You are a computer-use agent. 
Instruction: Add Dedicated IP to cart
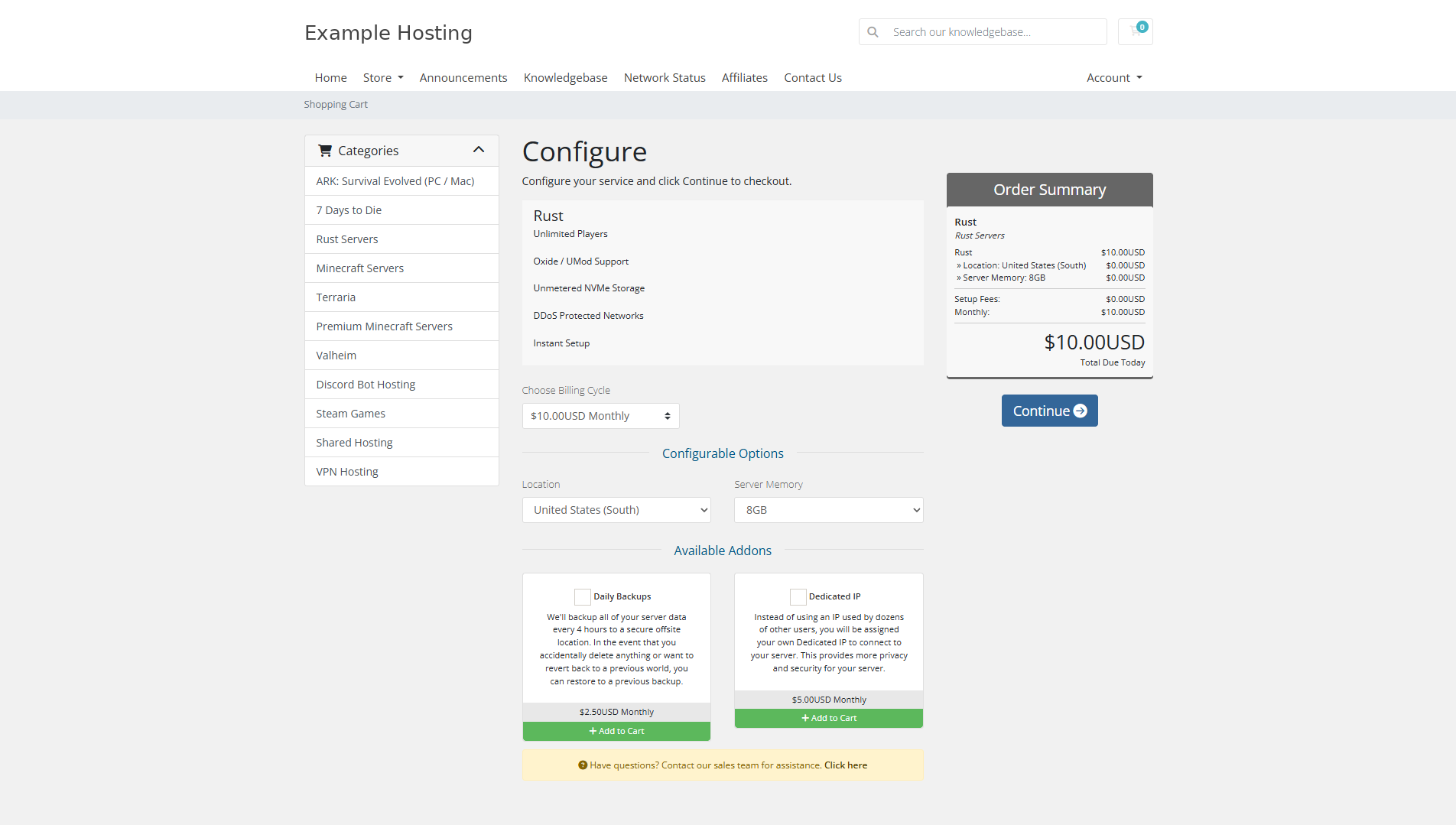tap(828, 718)
